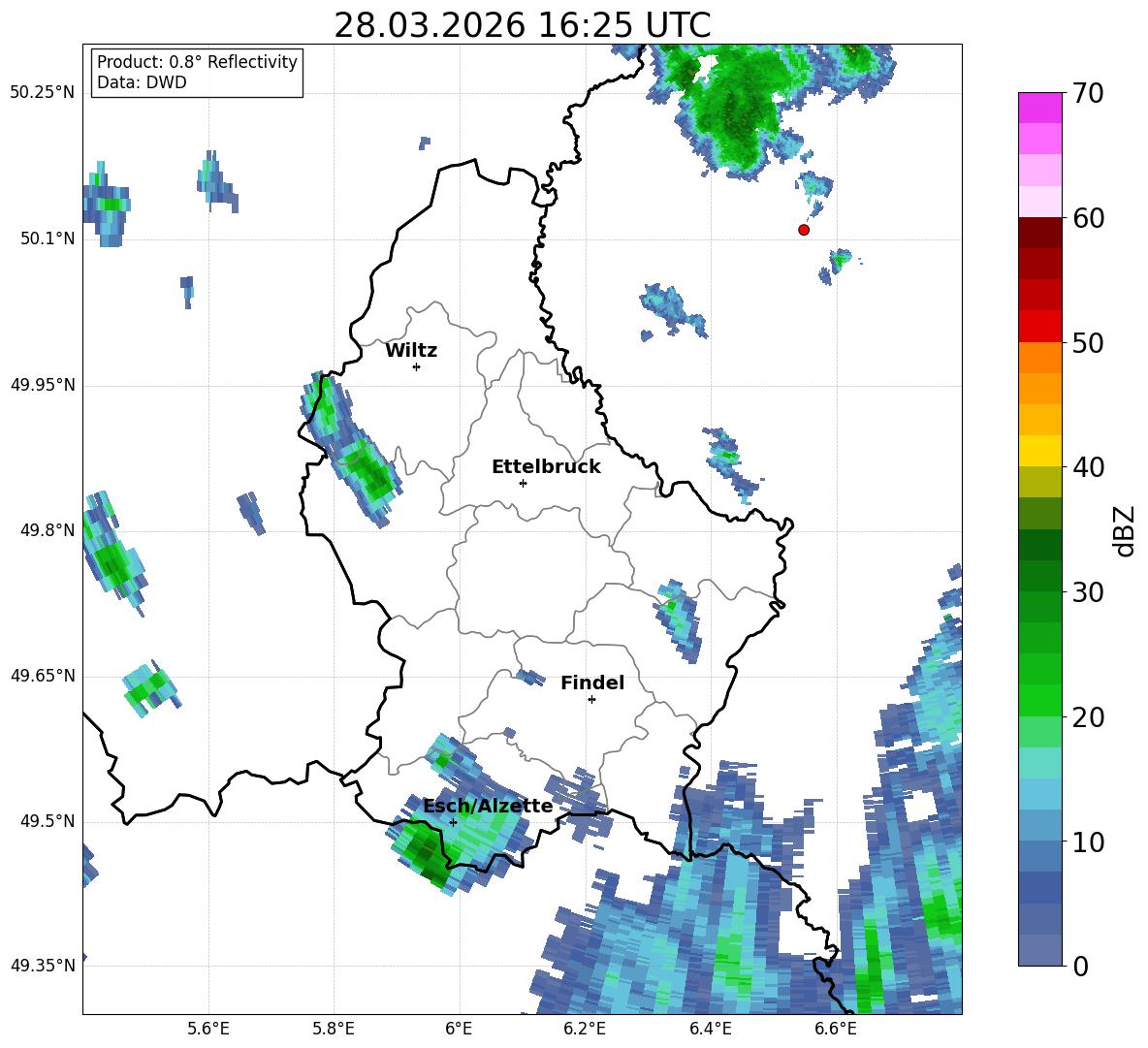This screenshot has width=1148, height=1048.
Task: Click the cross marker below Wiltz
Action: (x=416, y=366)
